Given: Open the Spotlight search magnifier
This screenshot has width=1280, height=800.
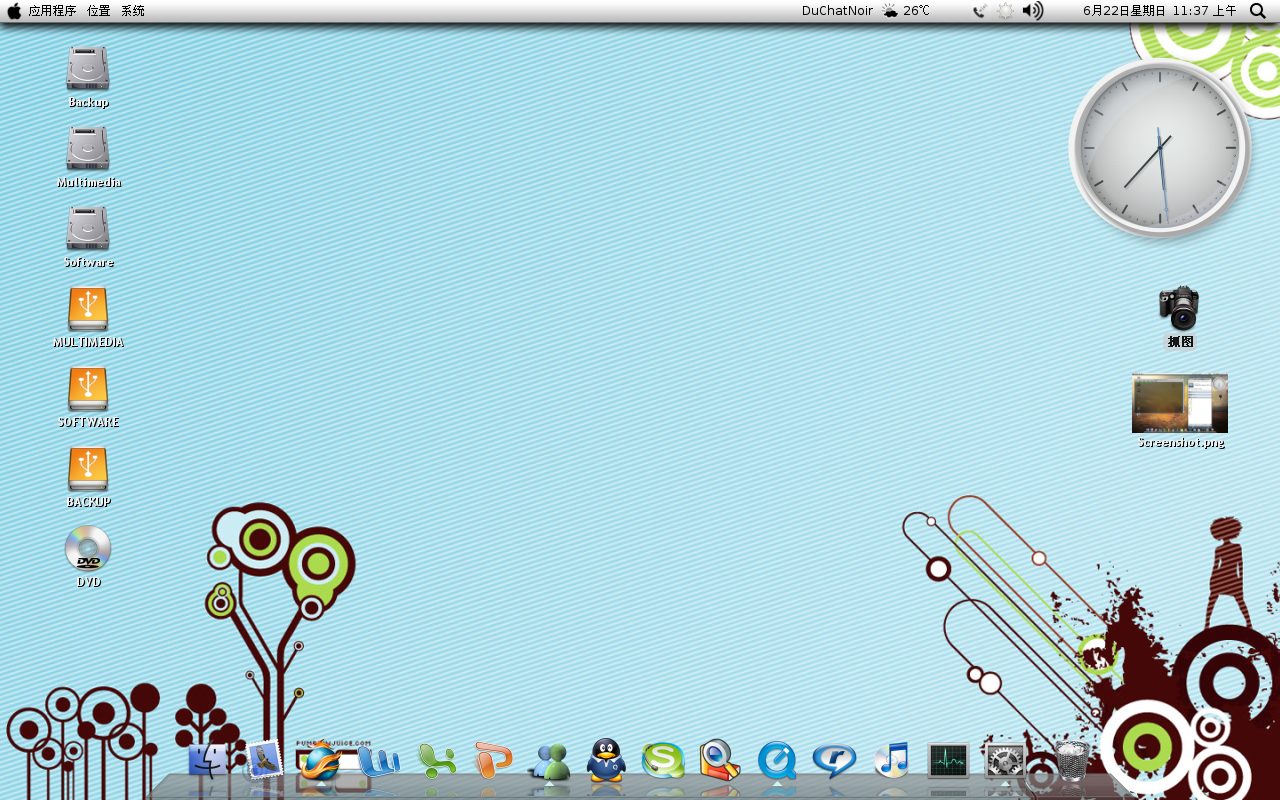Looking at the screenshot, I should pyautogui.click(x=1258, y=10).
